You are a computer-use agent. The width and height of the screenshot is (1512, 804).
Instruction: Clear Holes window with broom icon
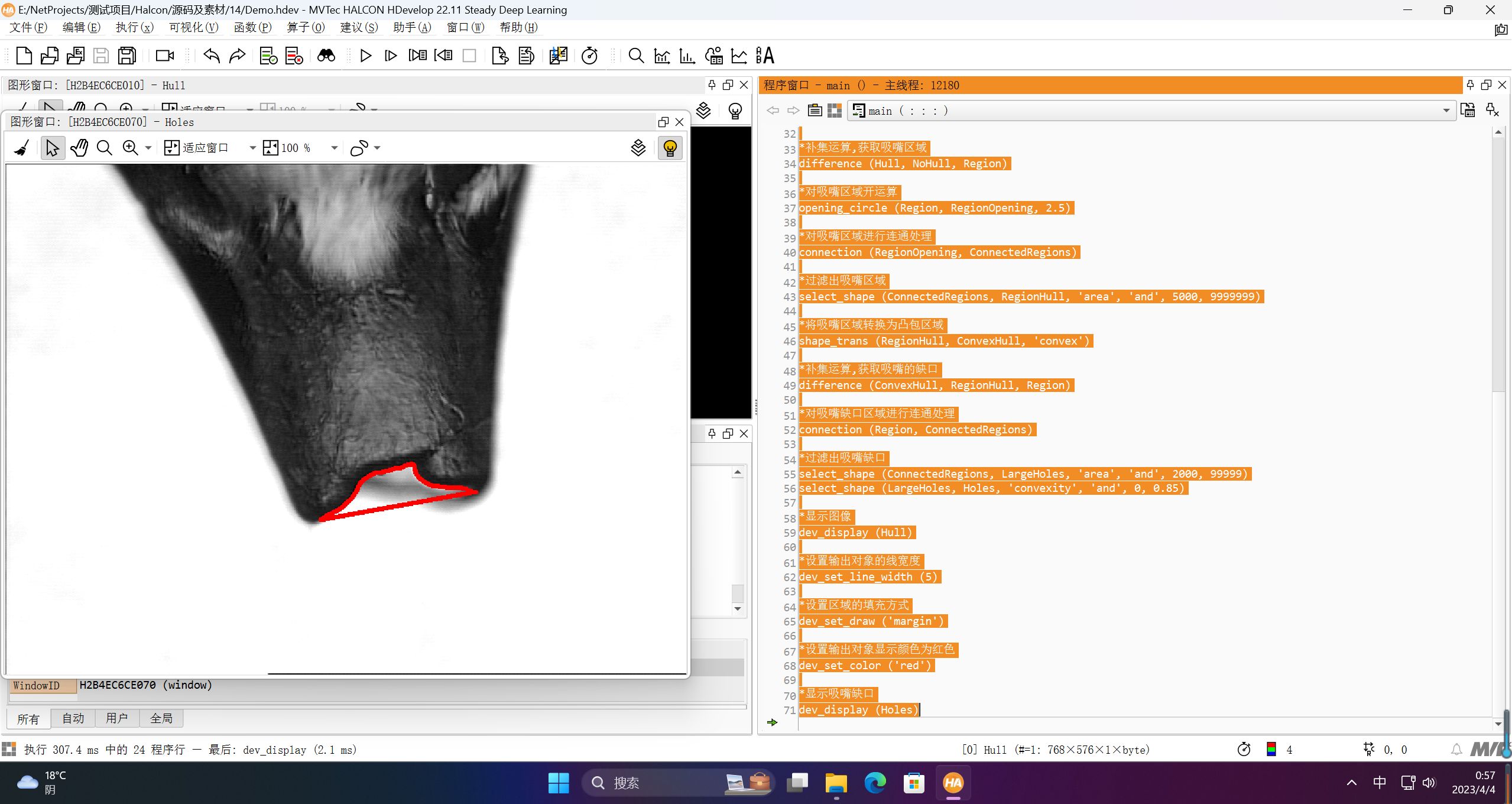pos(22,148)
